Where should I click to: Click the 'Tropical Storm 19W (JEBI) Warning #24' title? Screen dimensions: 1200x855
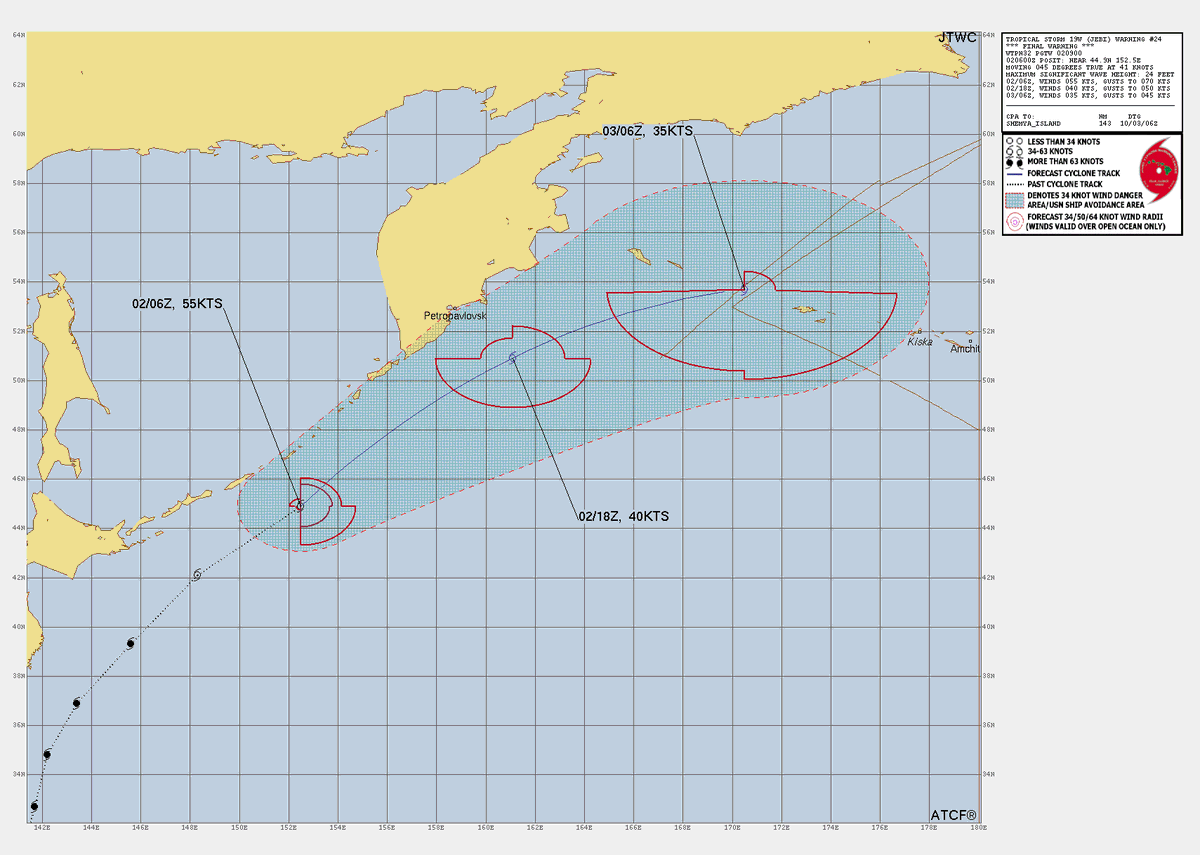(x=1084, y=40)
